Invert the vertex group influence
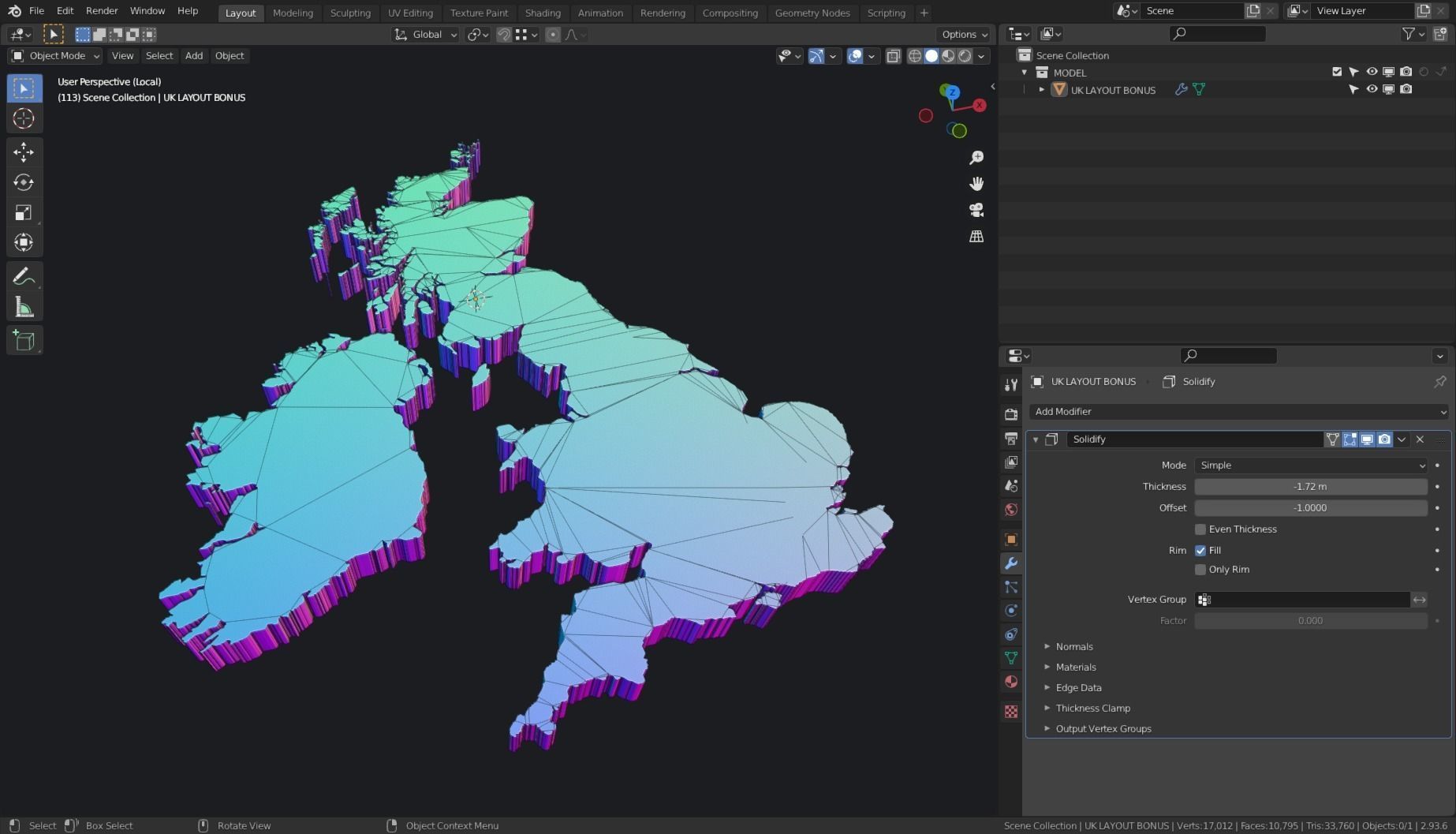The width and height of the screenshot is (1456, 834). [1419, 600]
